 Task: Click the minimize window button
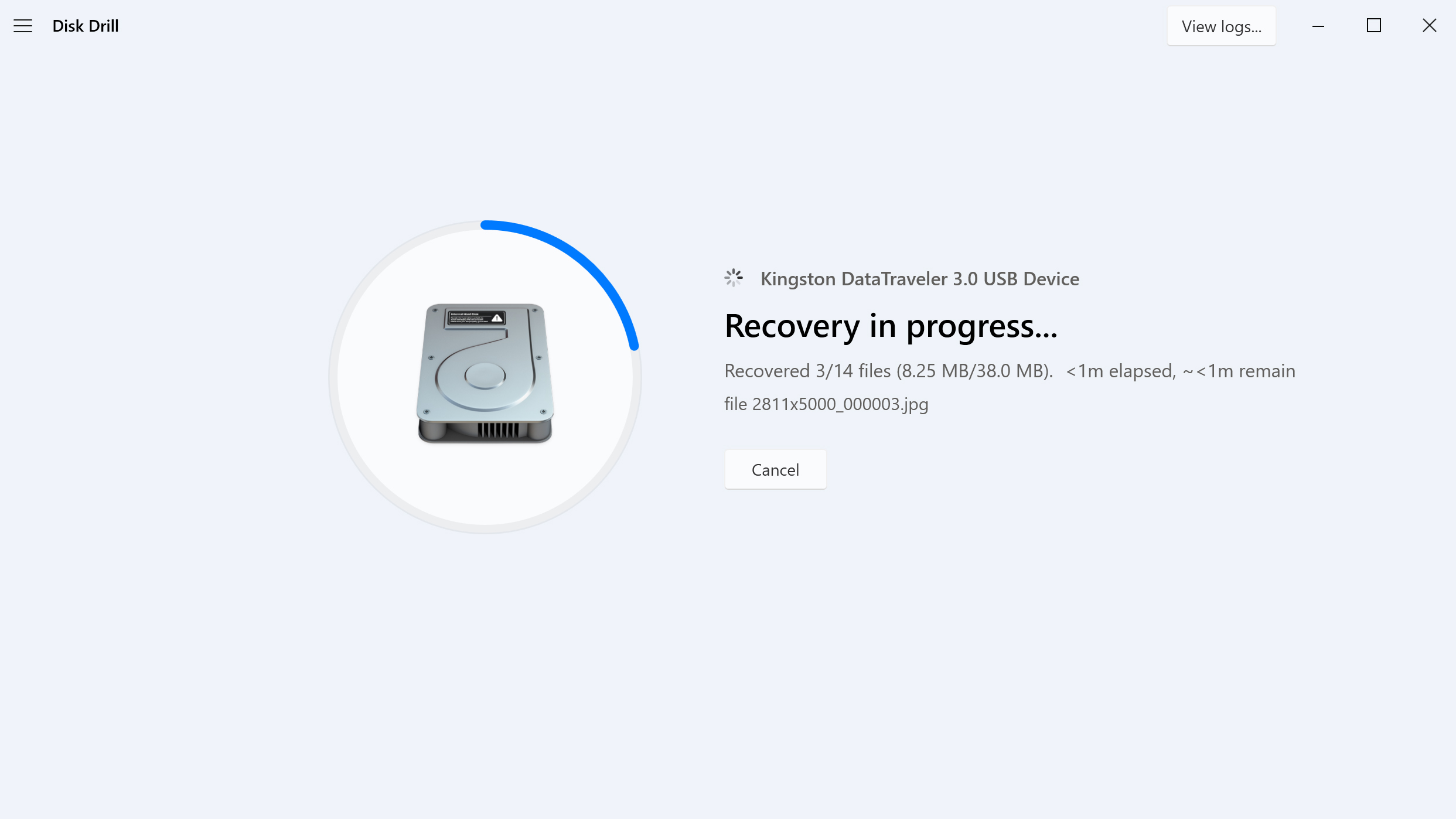click(x=1318, y=25)
